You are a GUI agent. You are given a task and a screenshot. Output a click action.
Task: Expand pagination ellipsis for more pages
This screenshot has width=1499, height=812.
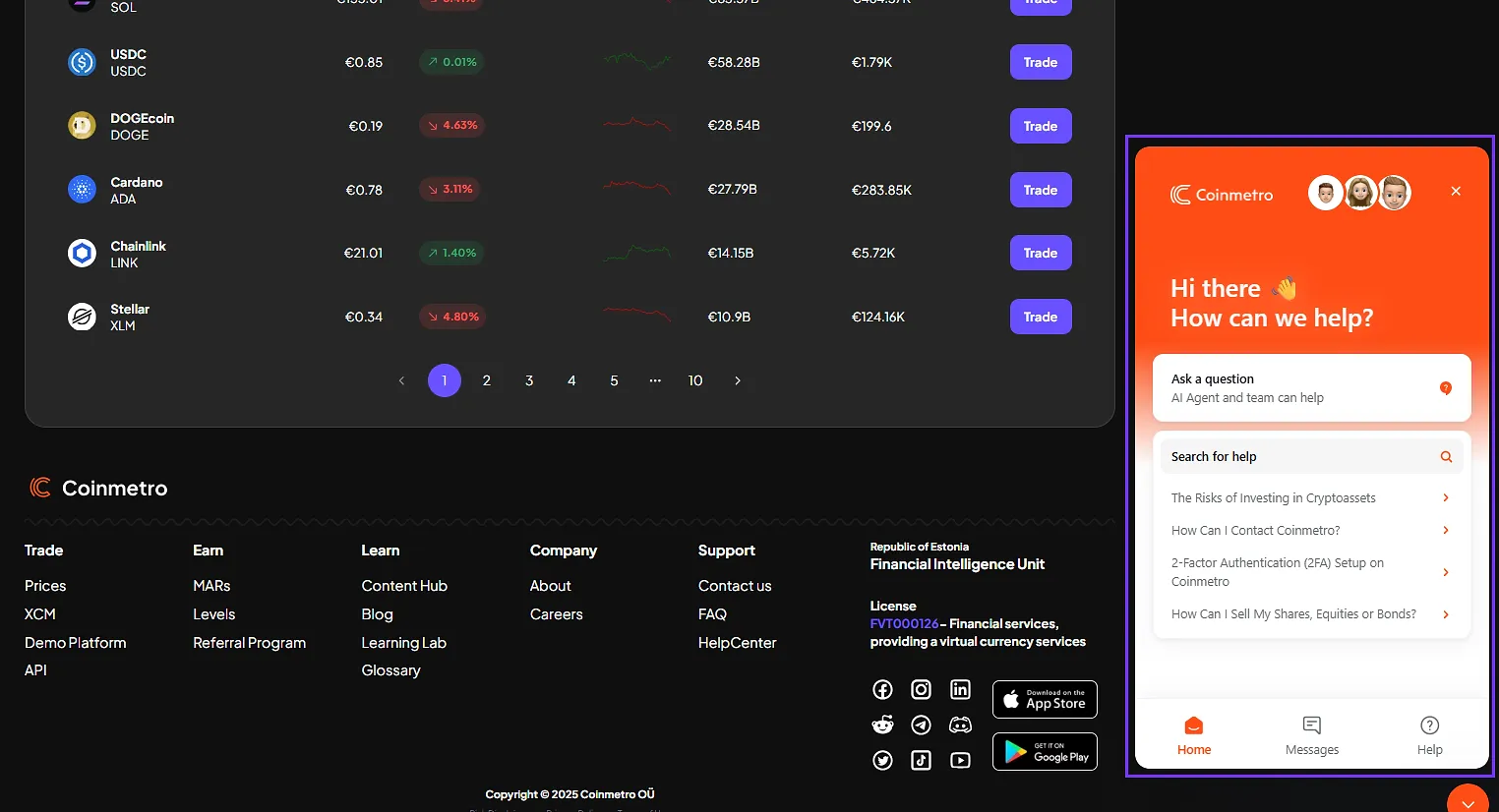655,380
